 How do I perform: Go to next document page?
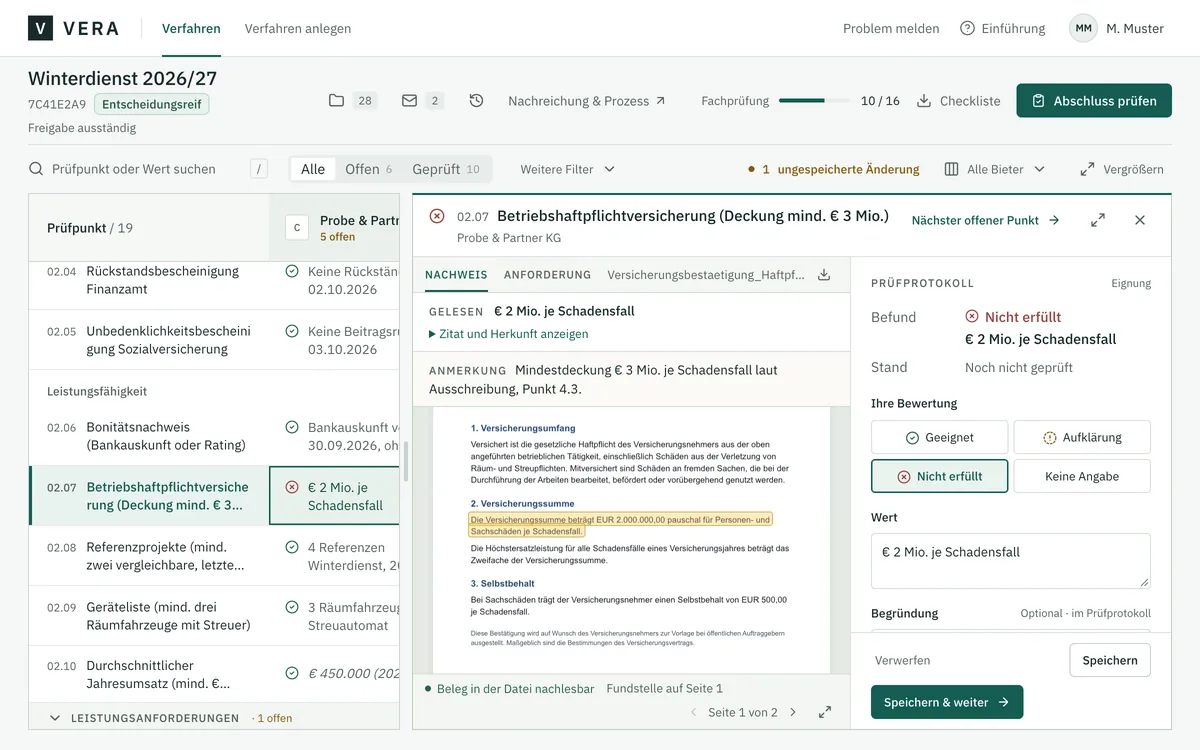click(x=793, y=712)
